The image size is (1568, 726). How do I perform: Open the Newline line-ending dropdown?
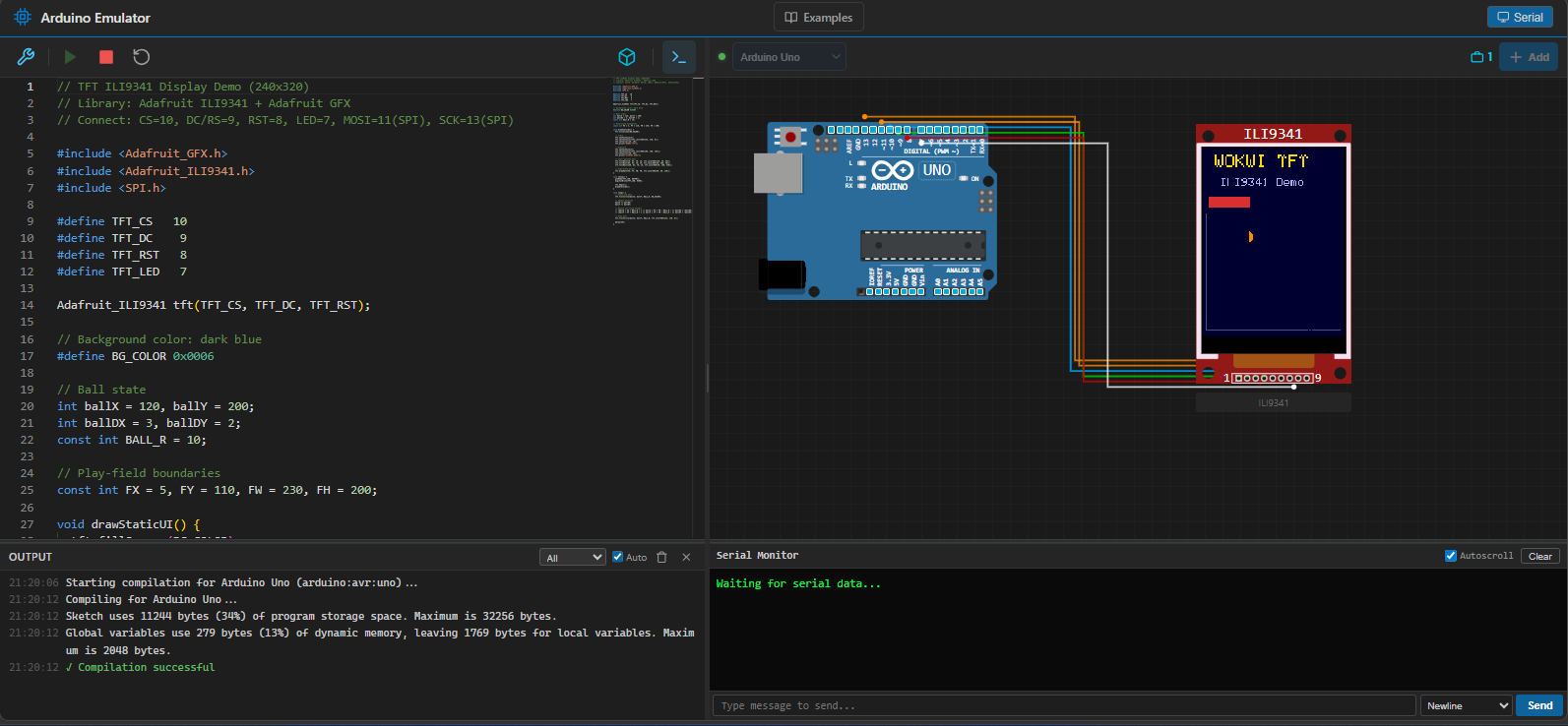(1466, 705)
